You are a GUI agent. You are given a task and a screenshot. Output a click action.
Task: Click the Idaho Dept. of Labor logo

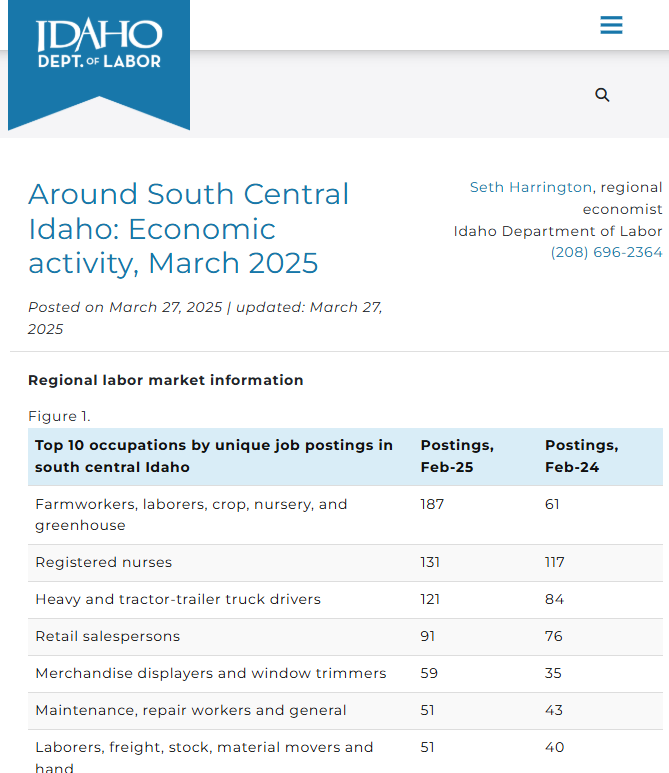click(x=99, y=65)
